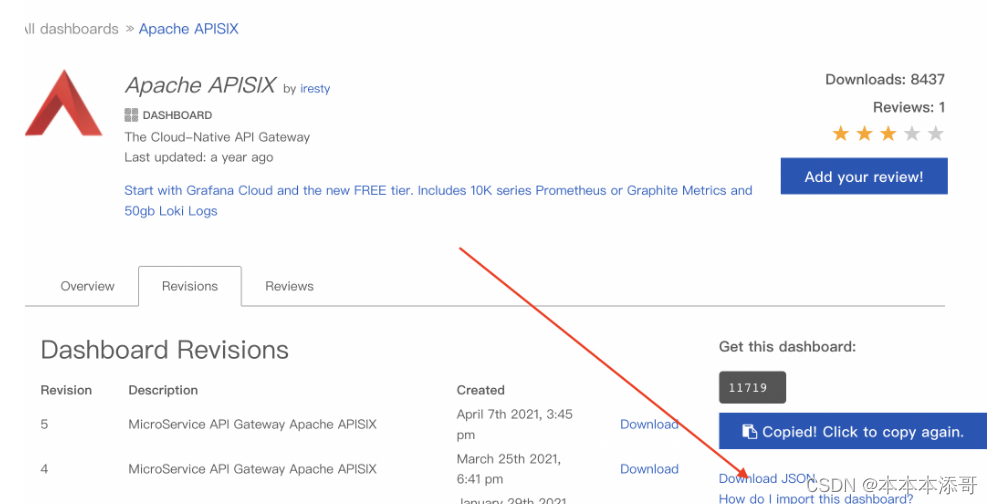The width and height of the screenshot is (993, 504).
Task: Click the Download JSON link
Action: 767,479
